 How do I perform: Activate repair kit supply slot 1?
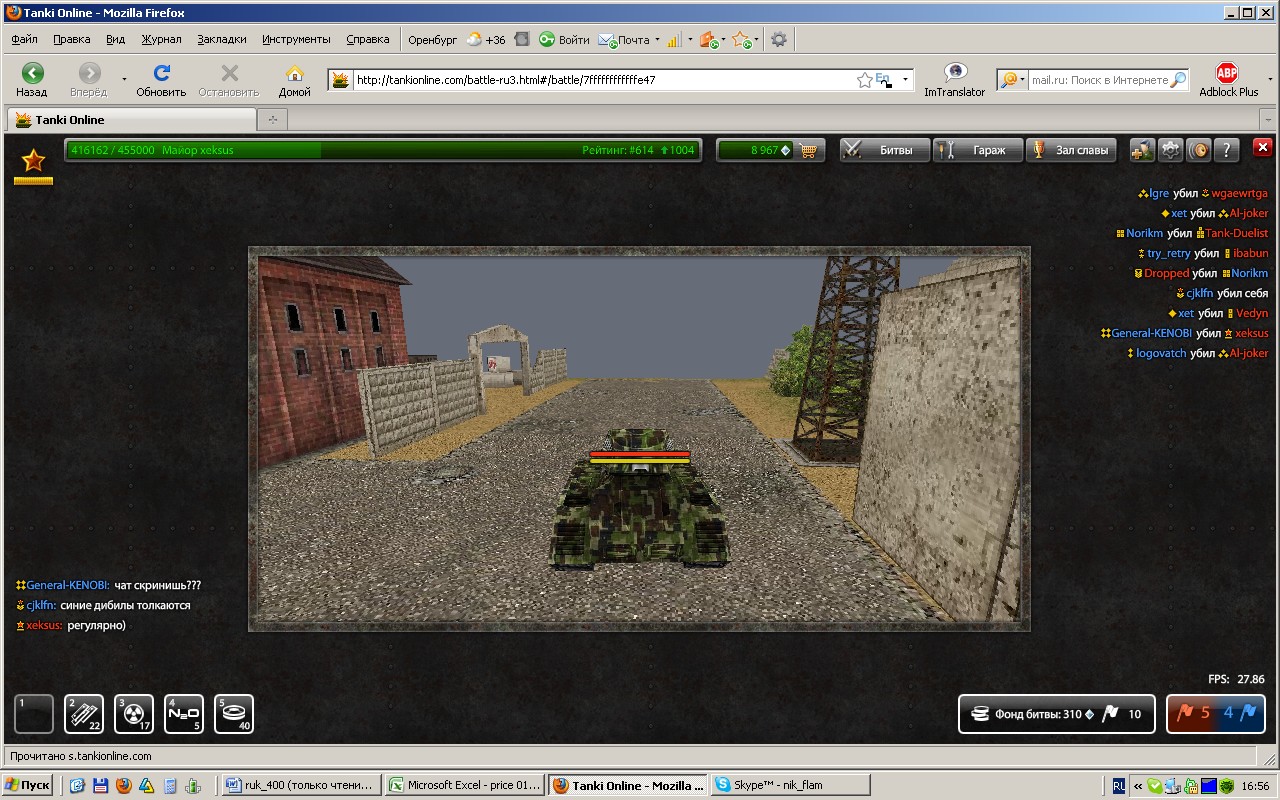pos(34,714)
